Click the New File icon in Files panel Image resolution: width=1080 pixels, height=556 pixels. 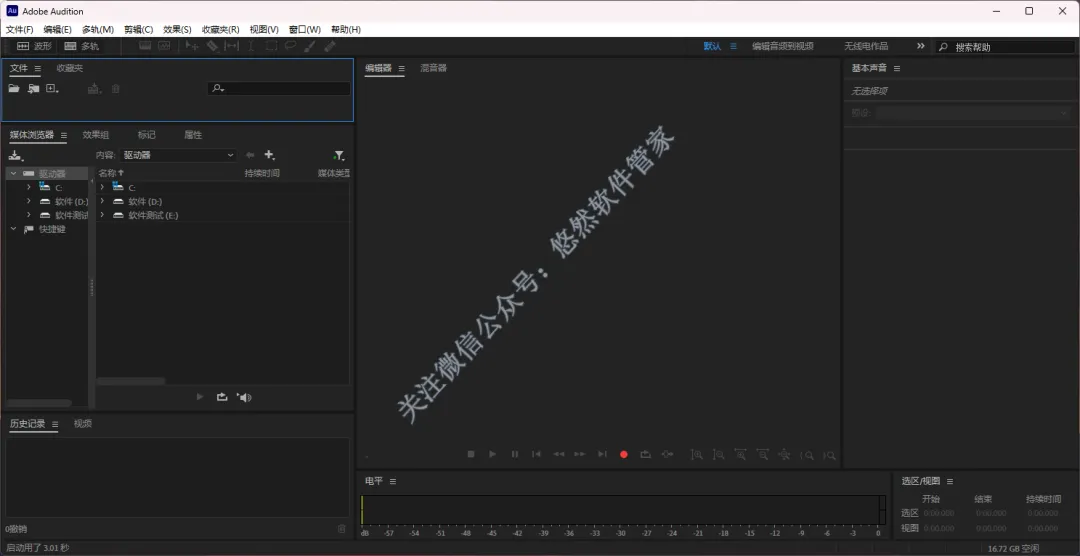pyautogui.click(x=52, y=88)
